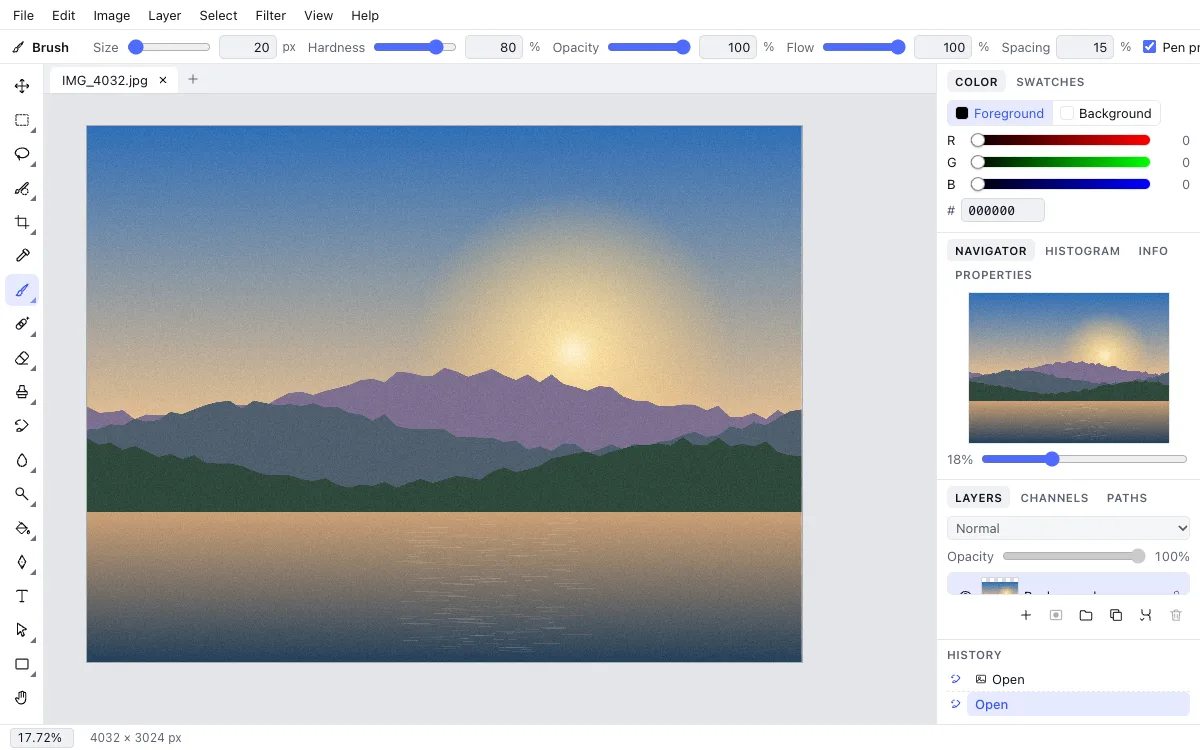Open the File menu

pyautogui.click(x=23, y=15)
